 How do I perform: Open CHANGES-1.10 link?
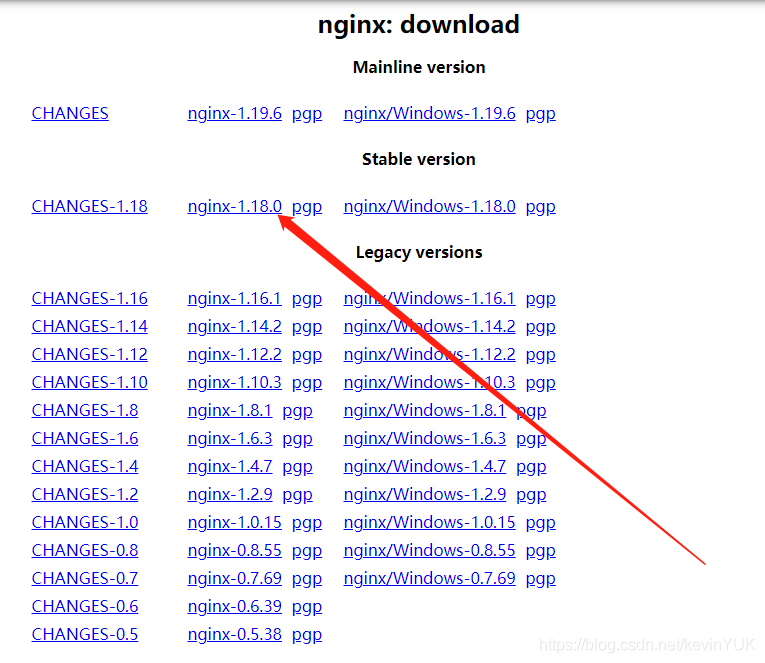click(x=90, y=382)
